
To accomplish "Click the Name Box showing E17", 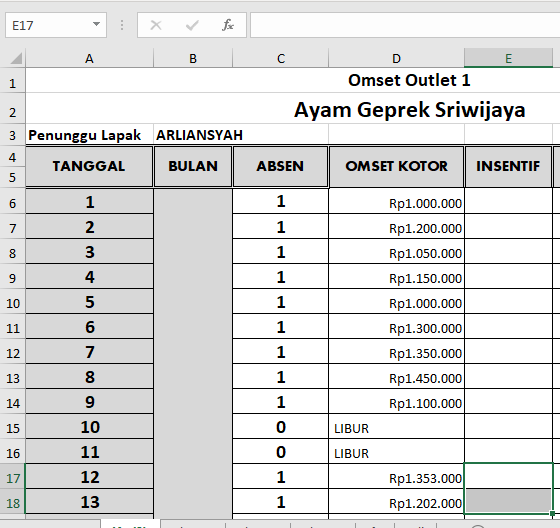I will (x=56, y=25).
